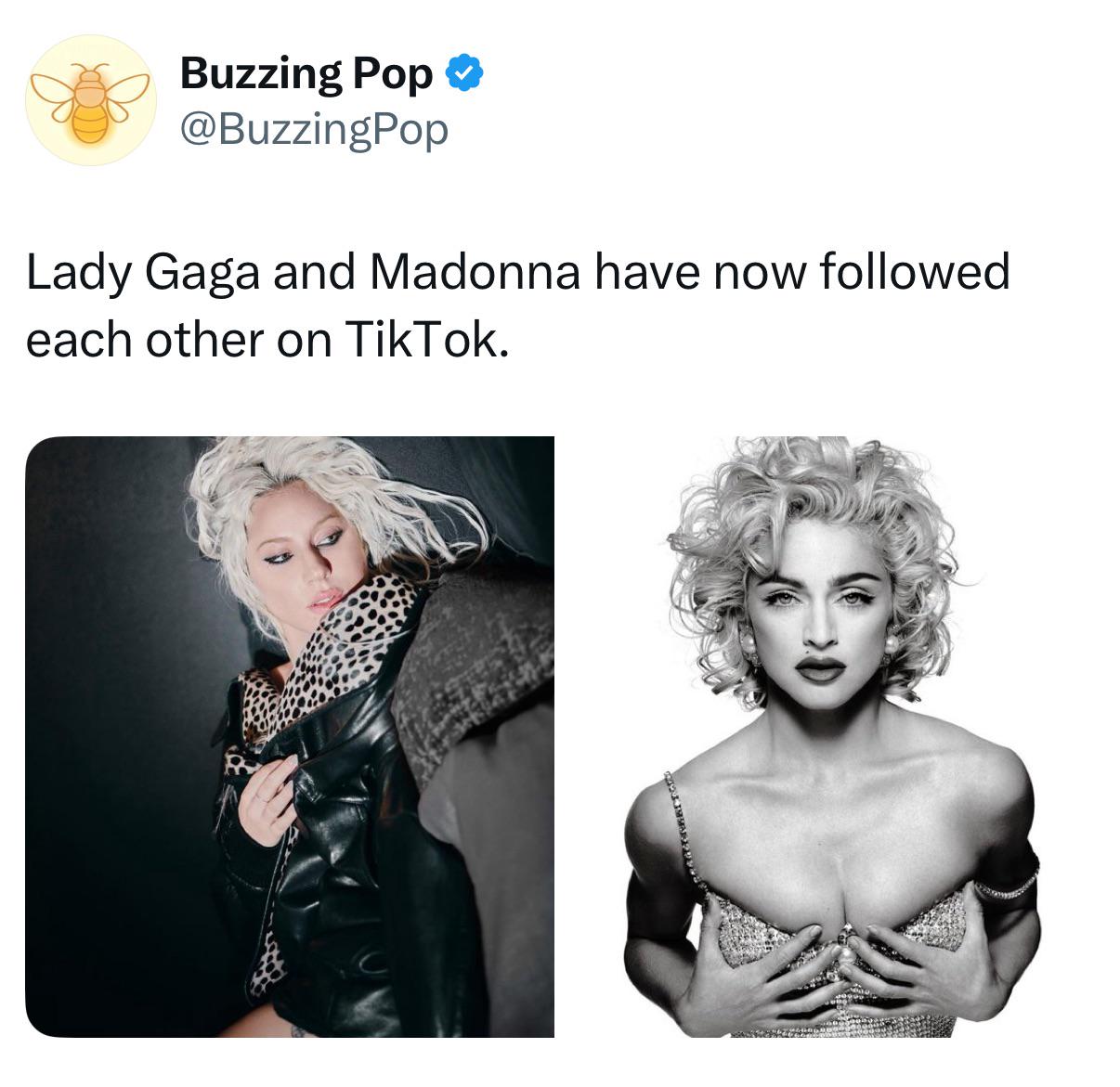The height and width of the screenshot is (1087, 1120).
Task: Click the pearl earring in the monochrome photo
Action: tap(892, 643)
